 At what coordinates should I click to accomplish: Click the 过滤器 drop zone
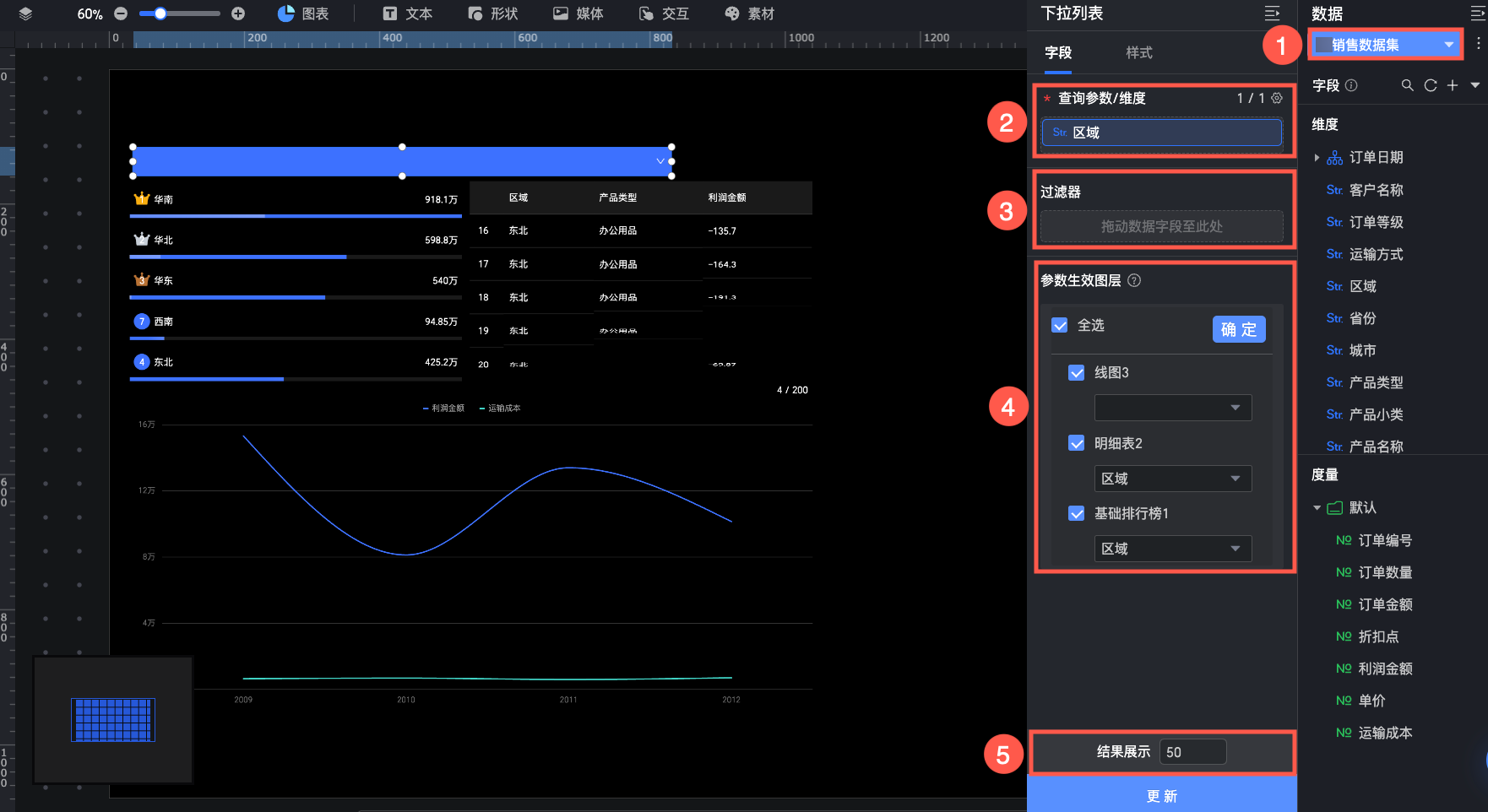1161,226
